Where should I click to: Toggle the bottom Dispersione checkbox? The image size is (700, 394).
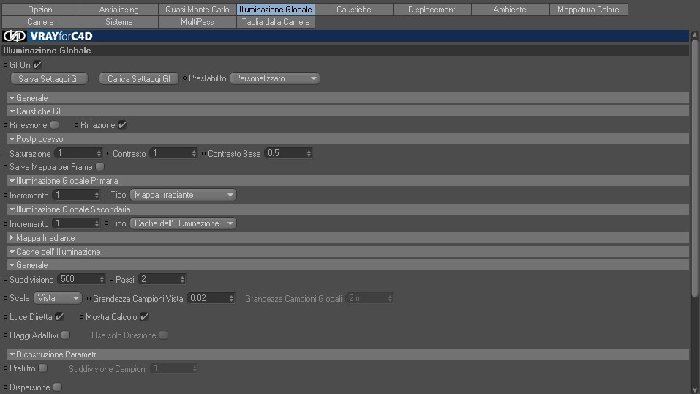(57, 387)
